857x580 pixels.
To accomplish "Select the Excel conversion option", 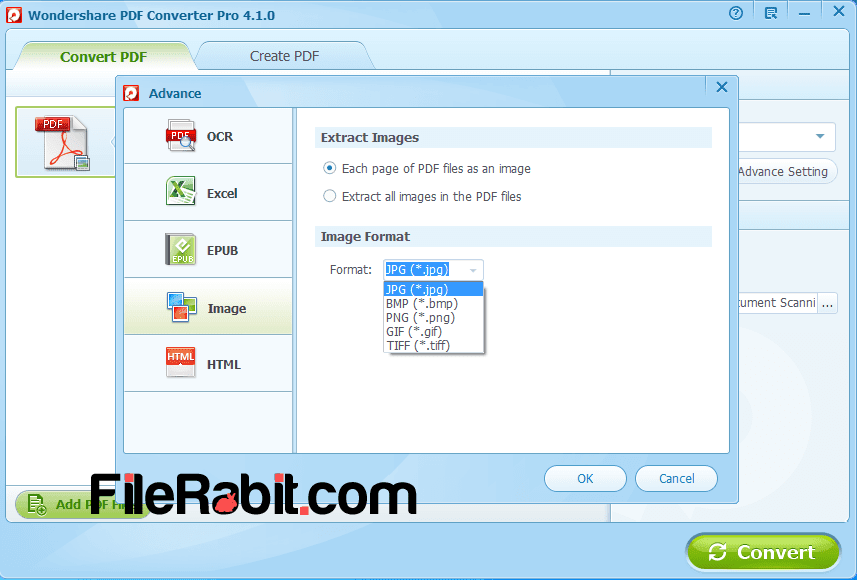I will coord(207,193).
